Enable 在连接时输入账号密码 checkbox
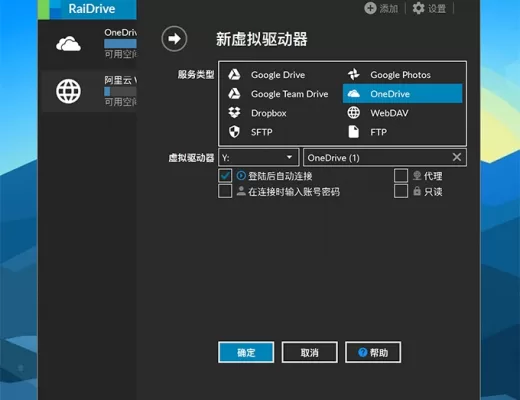Image resolution: width=520 pixels, height=400 pixels. tap(225, 191)
